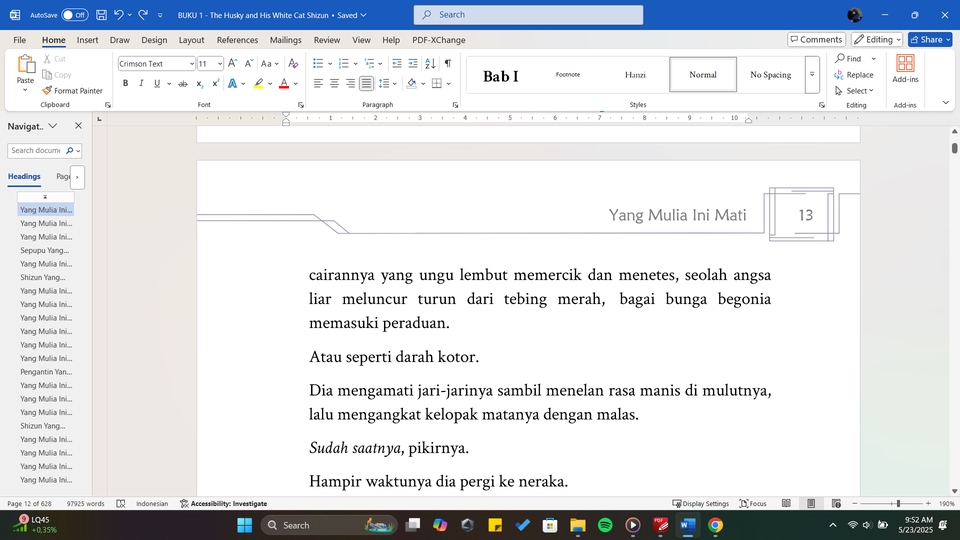Viewport: 960px width, 540px height.
Task: Apply the No Spacing style
Action: (x=770, y=75)
